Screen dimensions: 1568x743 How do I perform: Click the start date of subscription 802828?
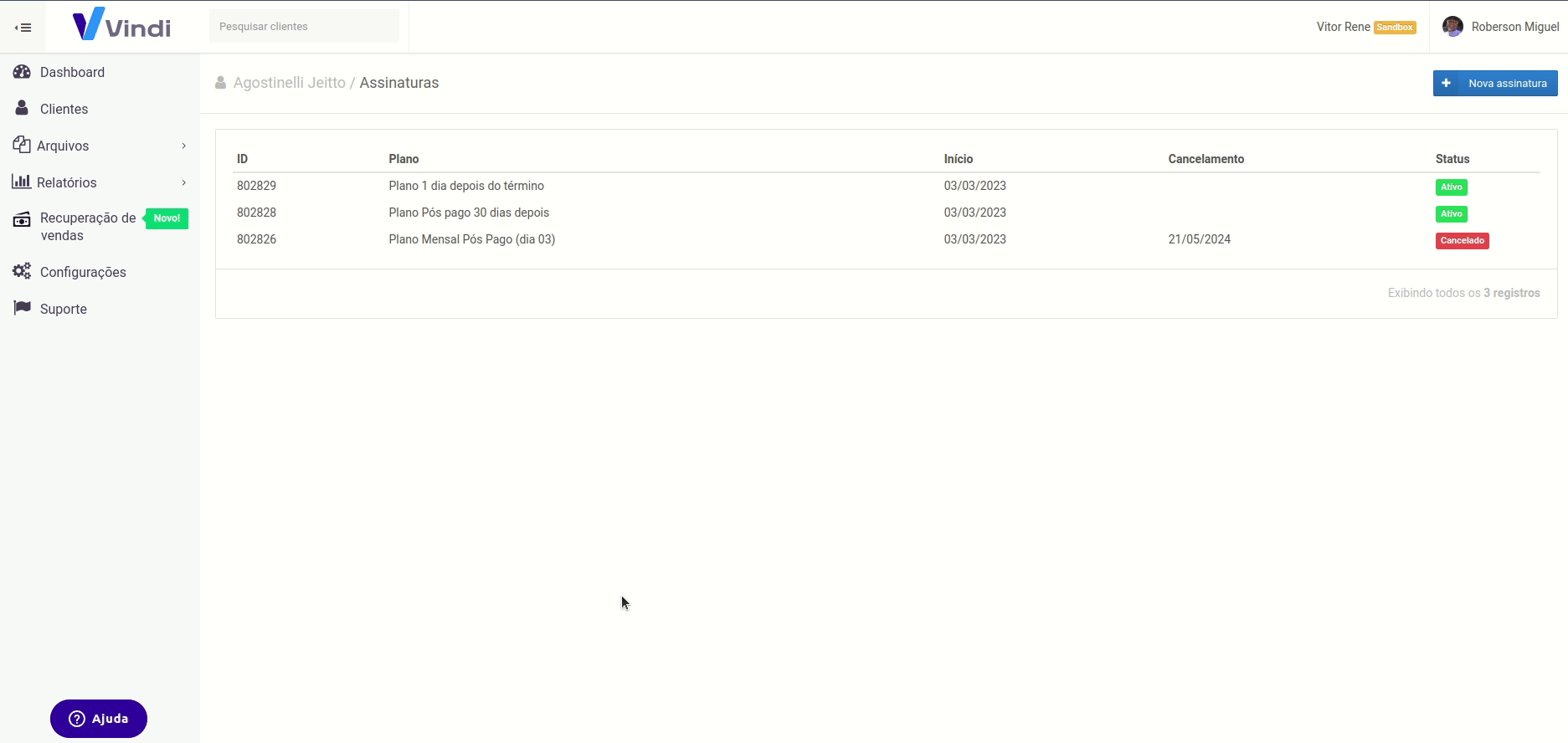[975, 213]
